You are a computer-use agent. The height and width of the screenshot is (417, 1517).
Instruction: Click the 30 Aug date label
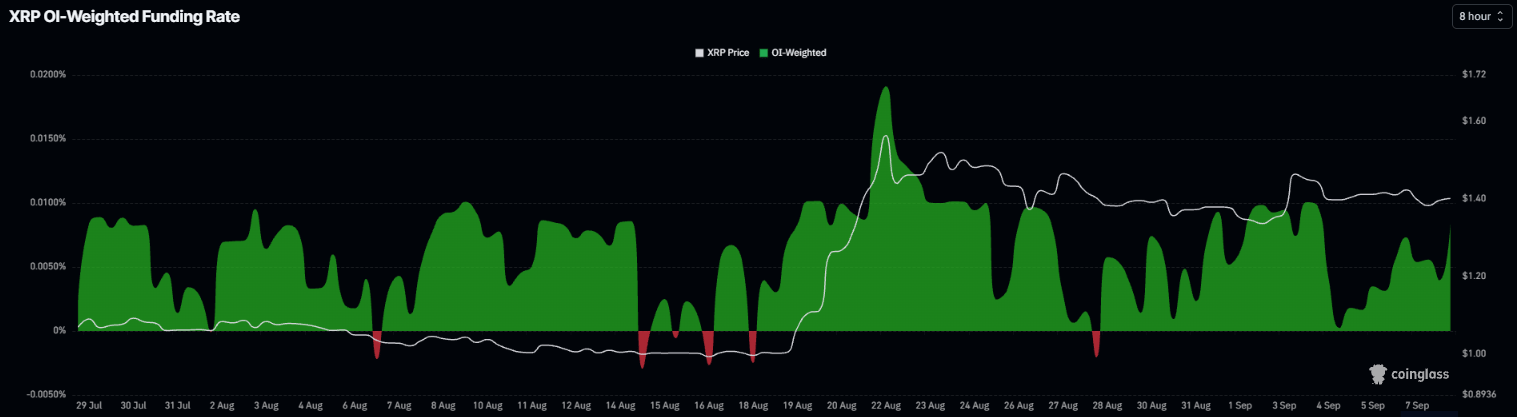[1151, 407]
